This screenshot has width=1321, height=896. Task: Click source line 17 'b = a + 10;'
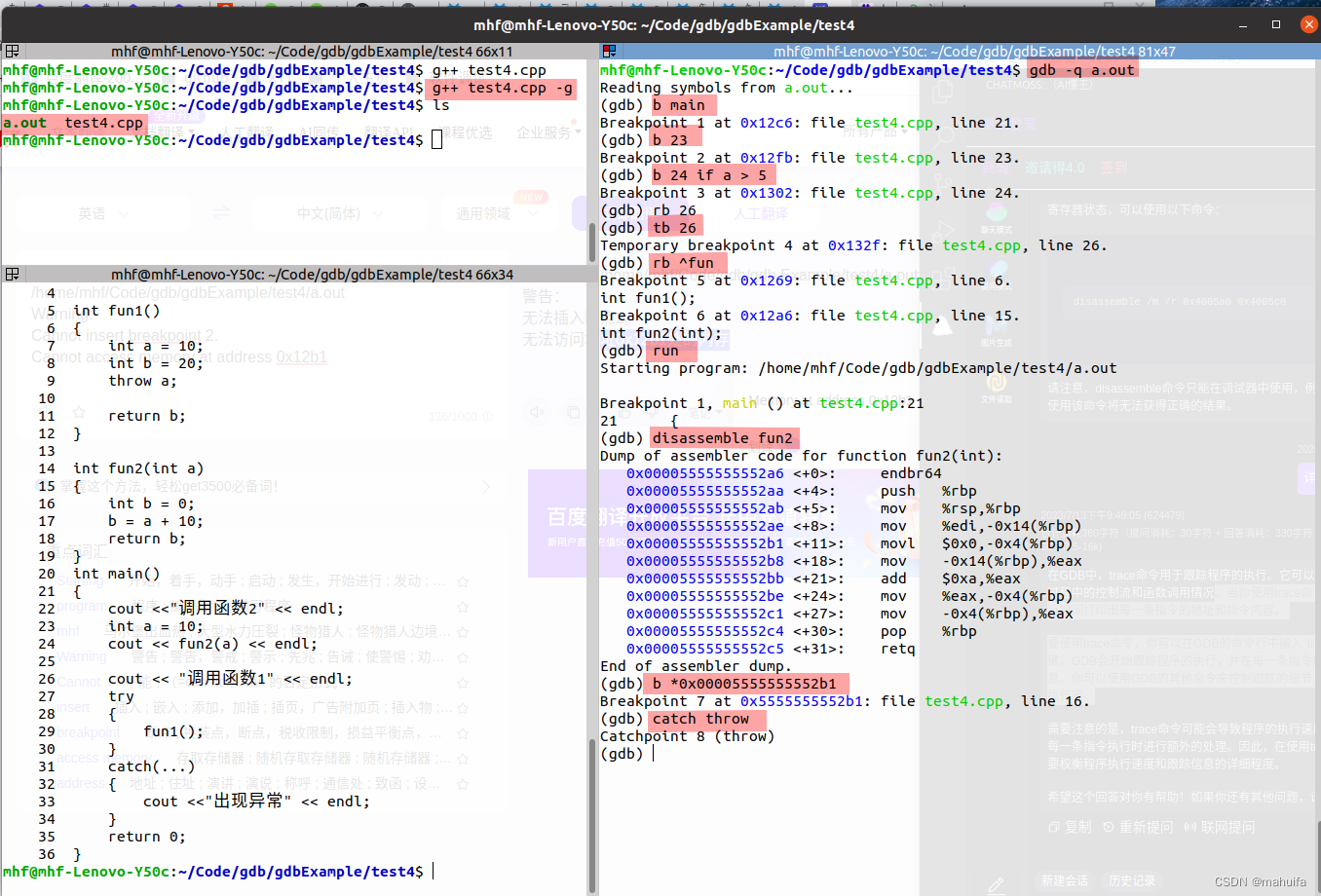[x=156, y=521]
